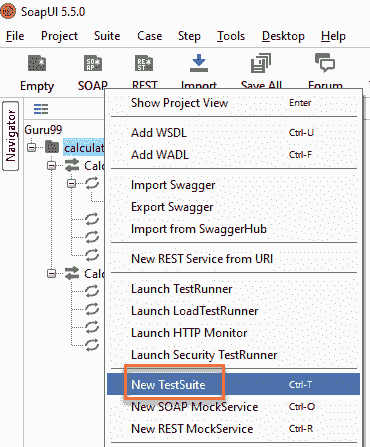
Task: Choose Add WSDL from context menu
Action: click(234, 133)
